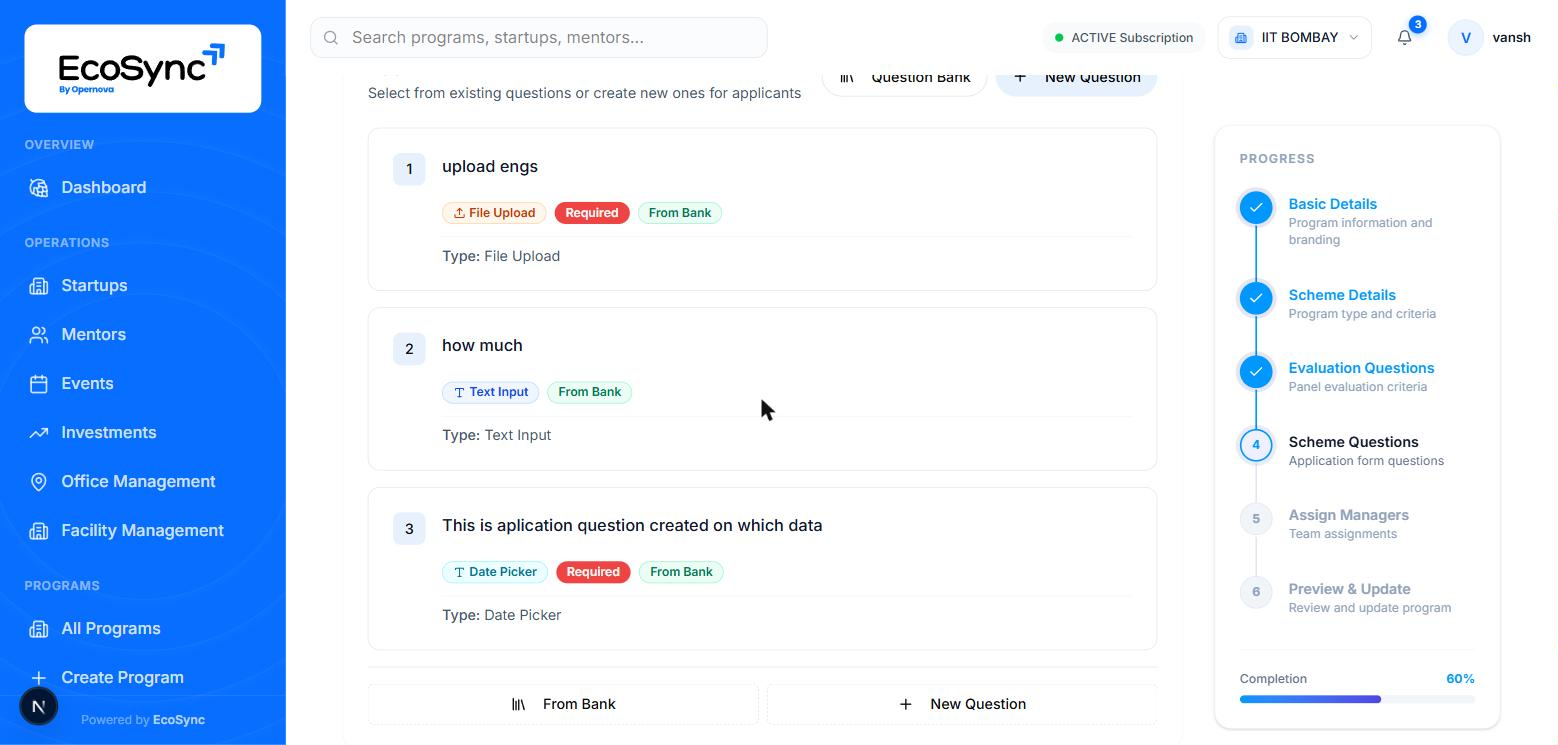
Task: Click the Scheme Details checkmark step icon
Action: point(1256,298)
